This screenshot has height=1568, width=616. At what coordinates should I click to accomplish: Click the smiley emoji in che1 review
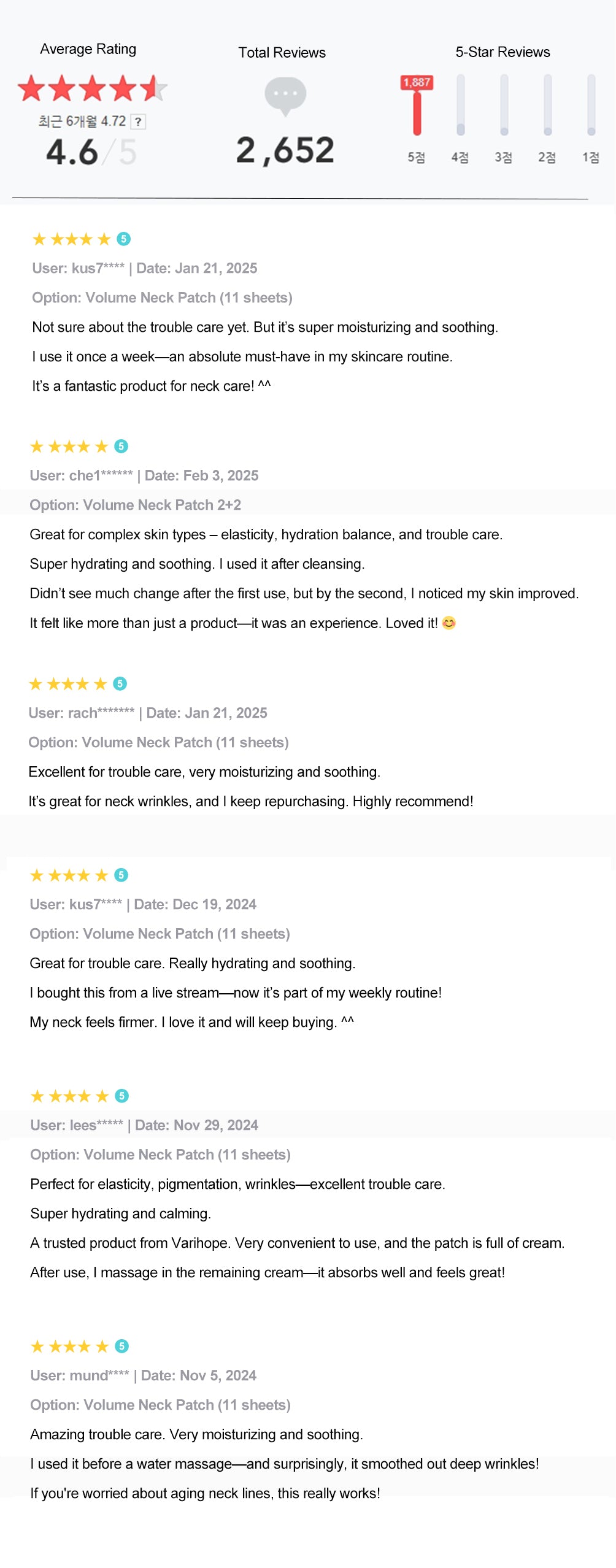point(449,623)
